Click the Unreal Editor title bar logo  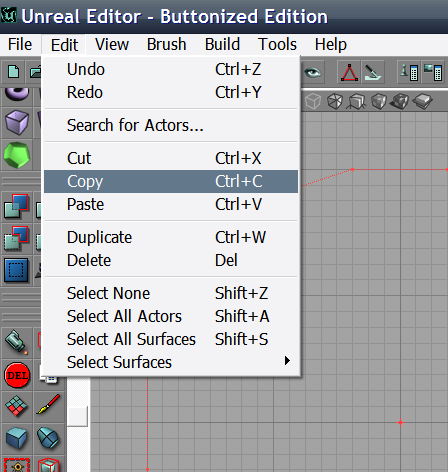[9, 15]
